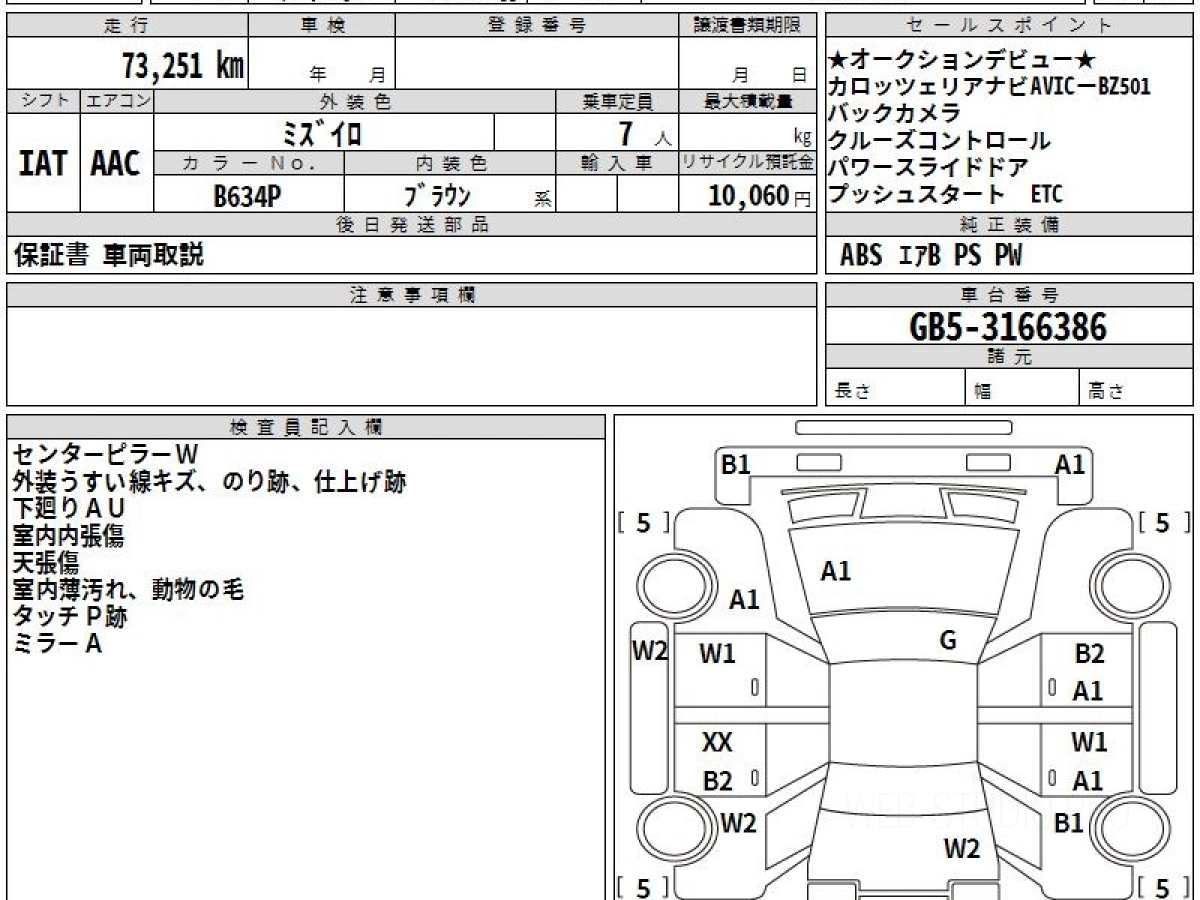Screen dimensions: 1200x900
Task: Select the センターピラーW note
Action: click(107, 456)
